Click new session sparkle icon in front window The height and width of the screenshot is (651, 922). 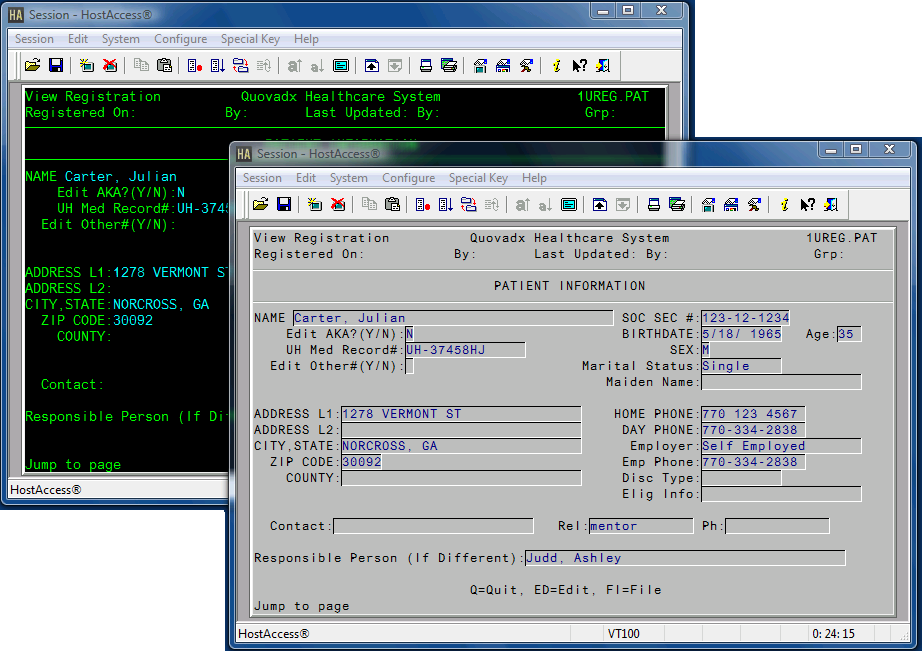(x=315, y=205)
